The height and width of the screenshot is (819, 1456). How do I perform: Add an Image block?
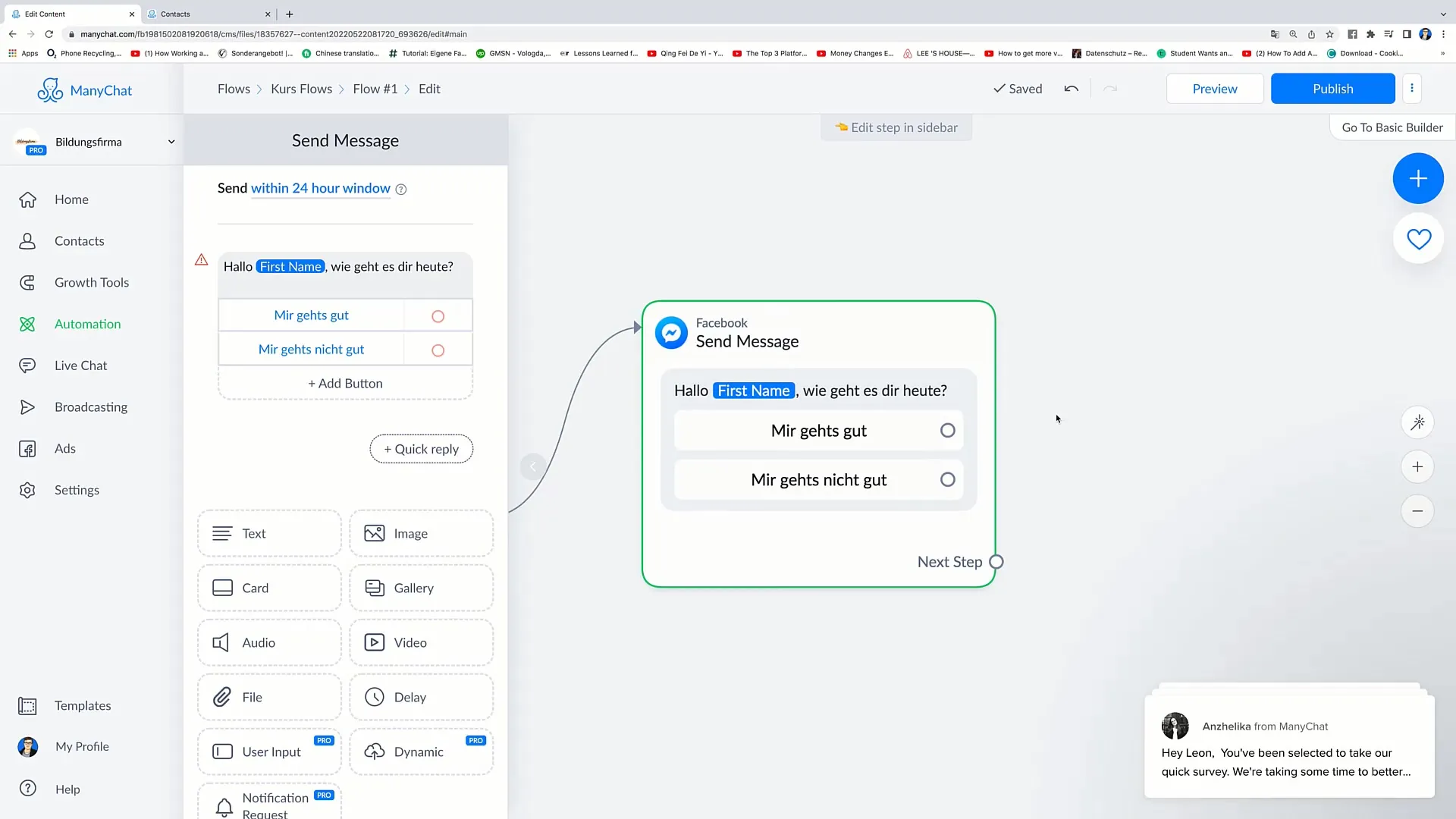(x=421, y=534)
